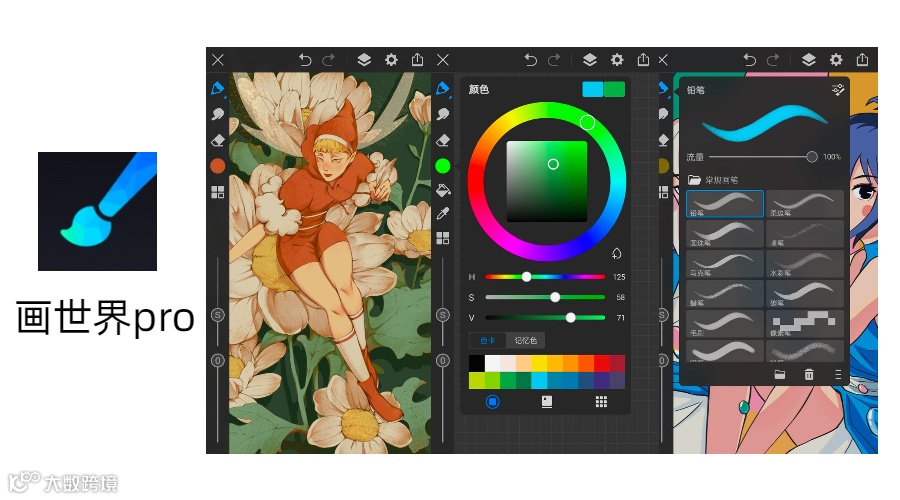Click opacity 0 knob beside 颜色 panel

(443, 361)
